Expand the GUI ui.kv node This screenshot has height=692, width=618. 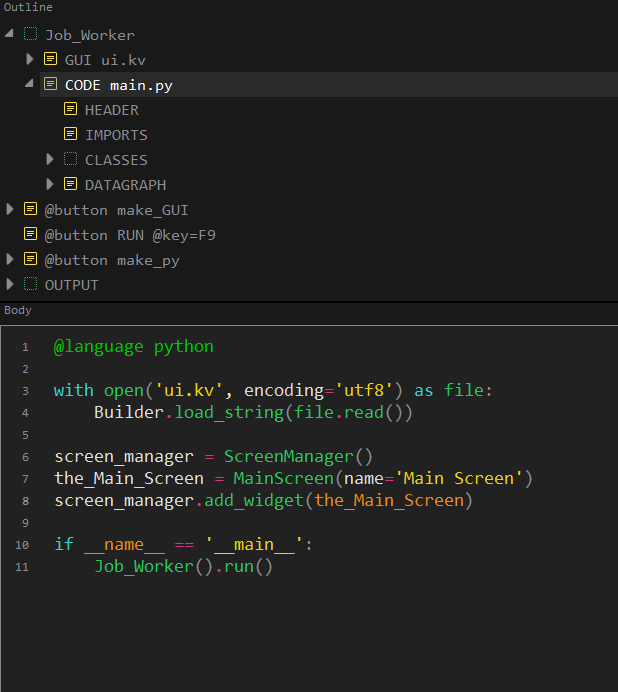point(30,59)
